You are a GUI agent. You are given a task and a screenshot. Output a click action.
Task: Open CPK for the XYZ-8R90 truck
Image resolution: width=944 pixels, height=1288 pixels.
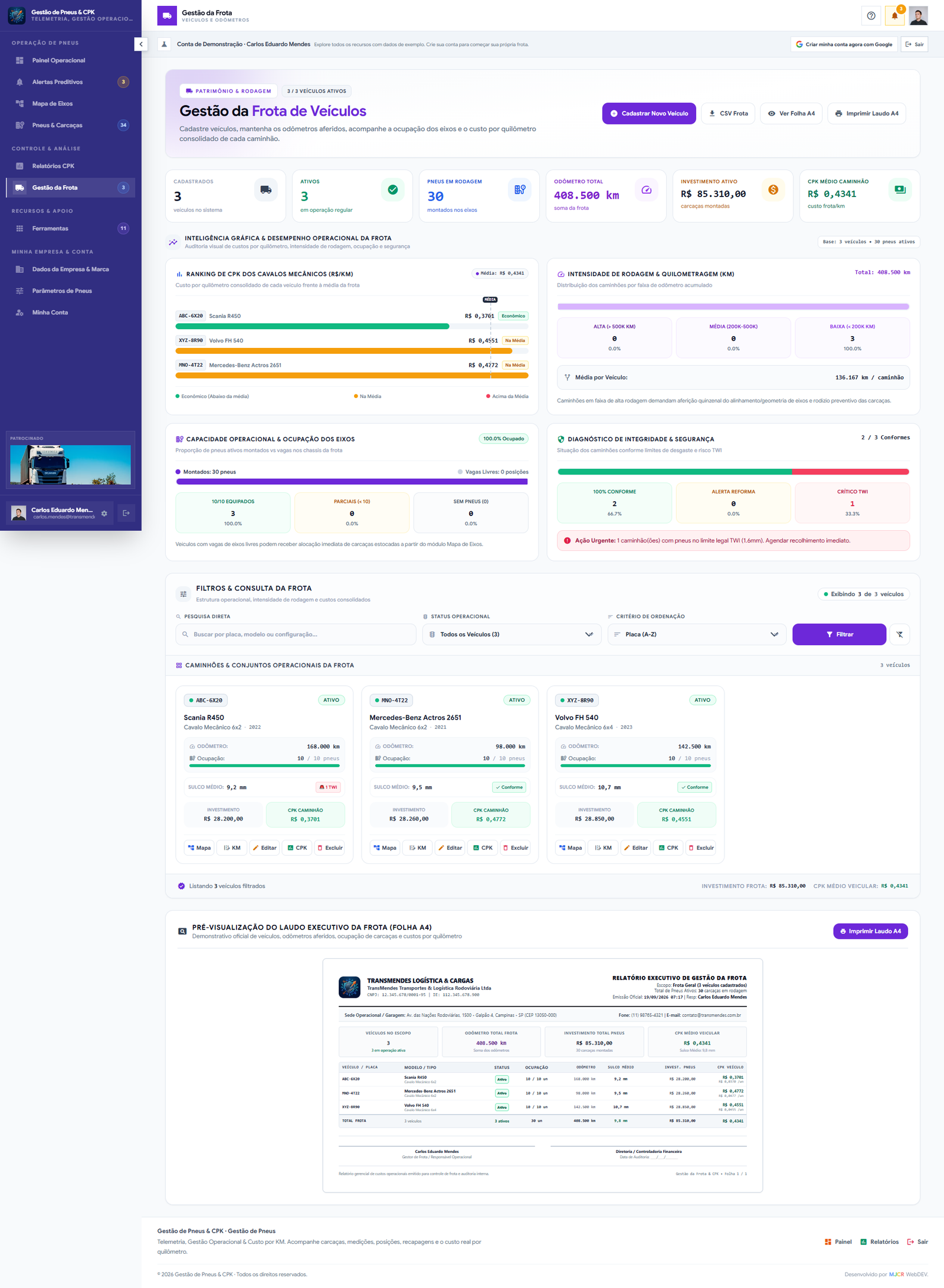click(668, 848)
